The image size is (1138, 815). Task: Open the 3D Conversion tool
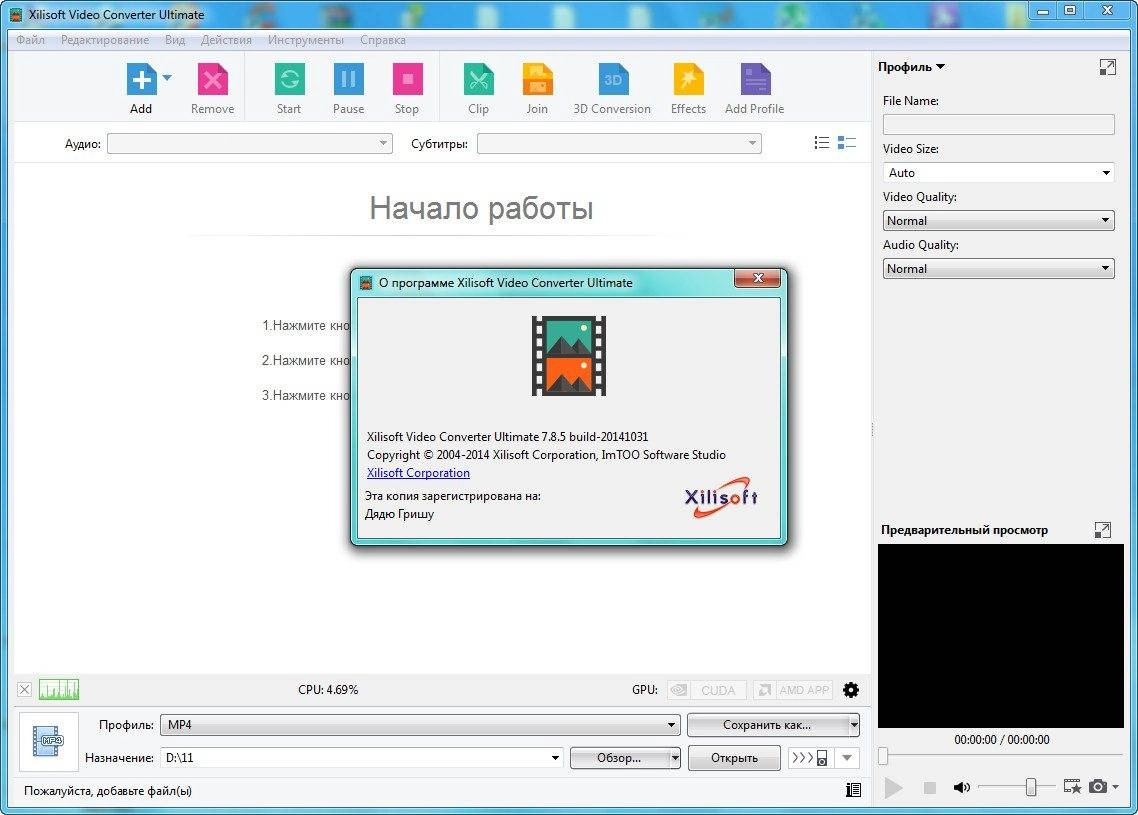click(613, 79)
